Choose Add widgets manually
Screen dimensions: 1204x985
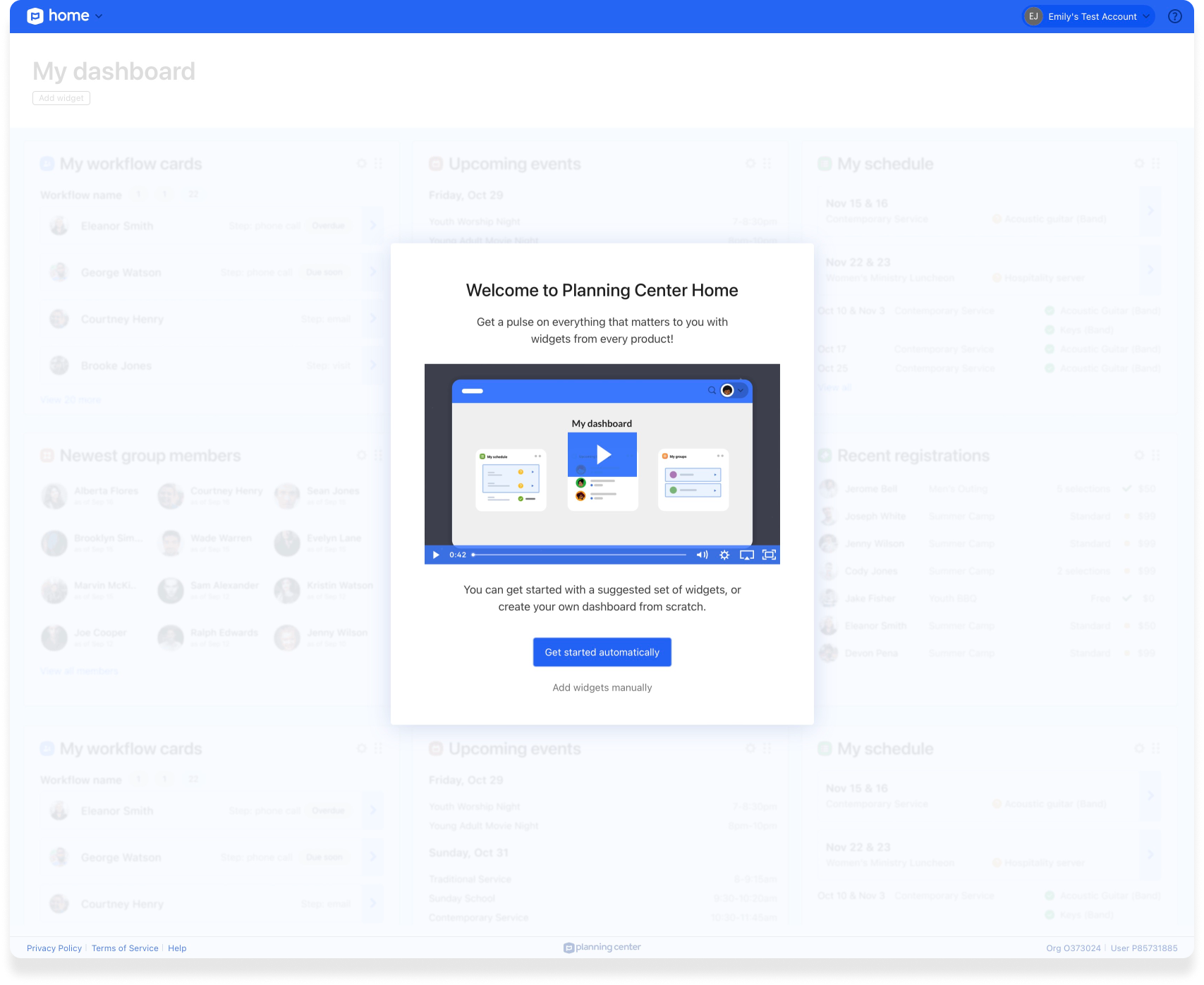[x=602, y=687]
